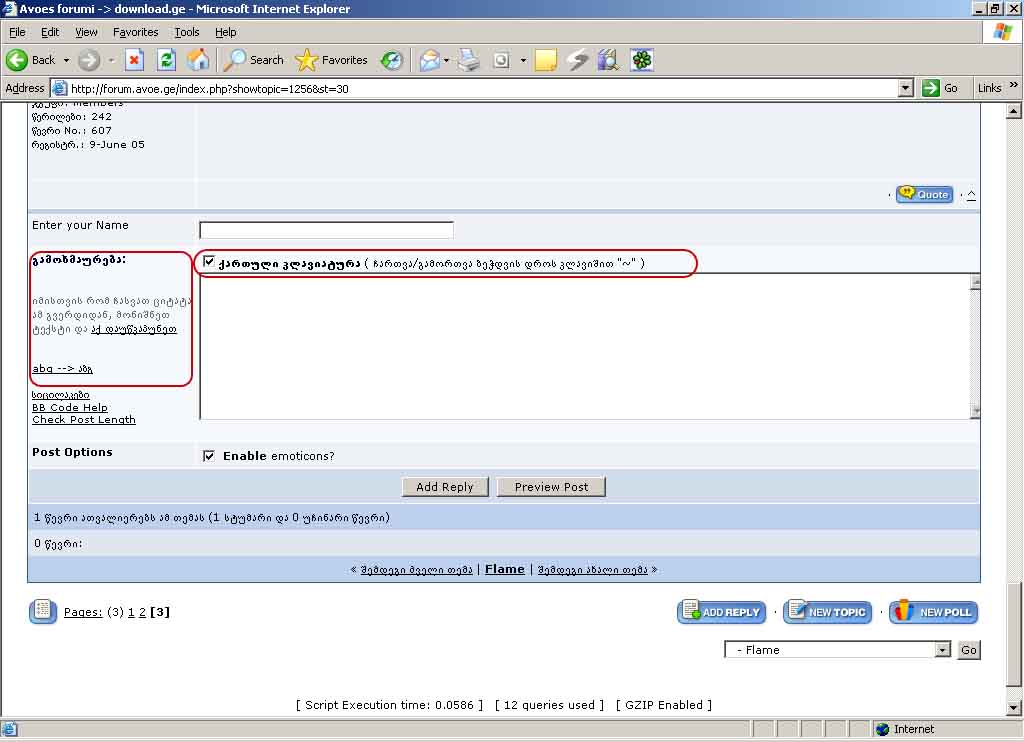Viewport: 1024px width, 742px height.
Task: Click the page icon in the address bar
Action: (59, 88)
